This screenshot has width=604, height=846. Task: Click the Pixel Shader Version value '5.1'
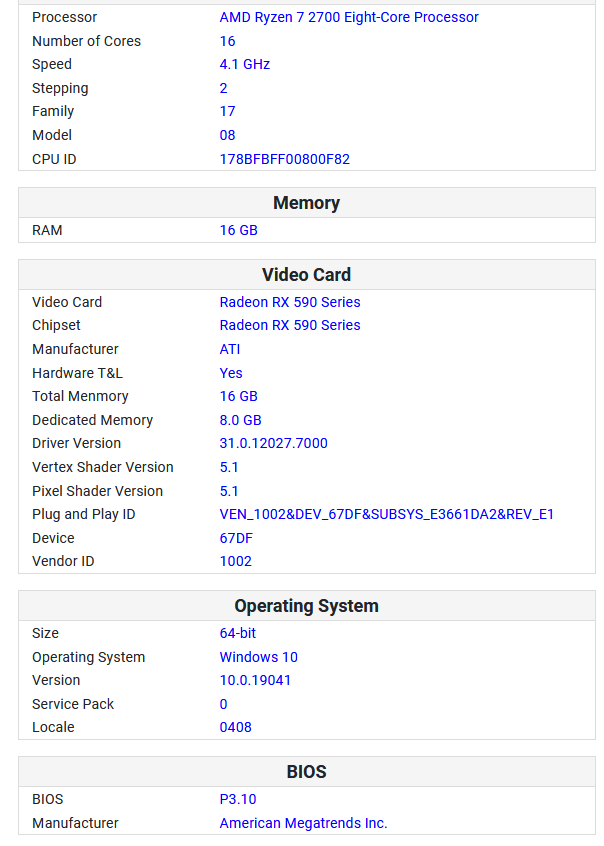click(229, 491)
